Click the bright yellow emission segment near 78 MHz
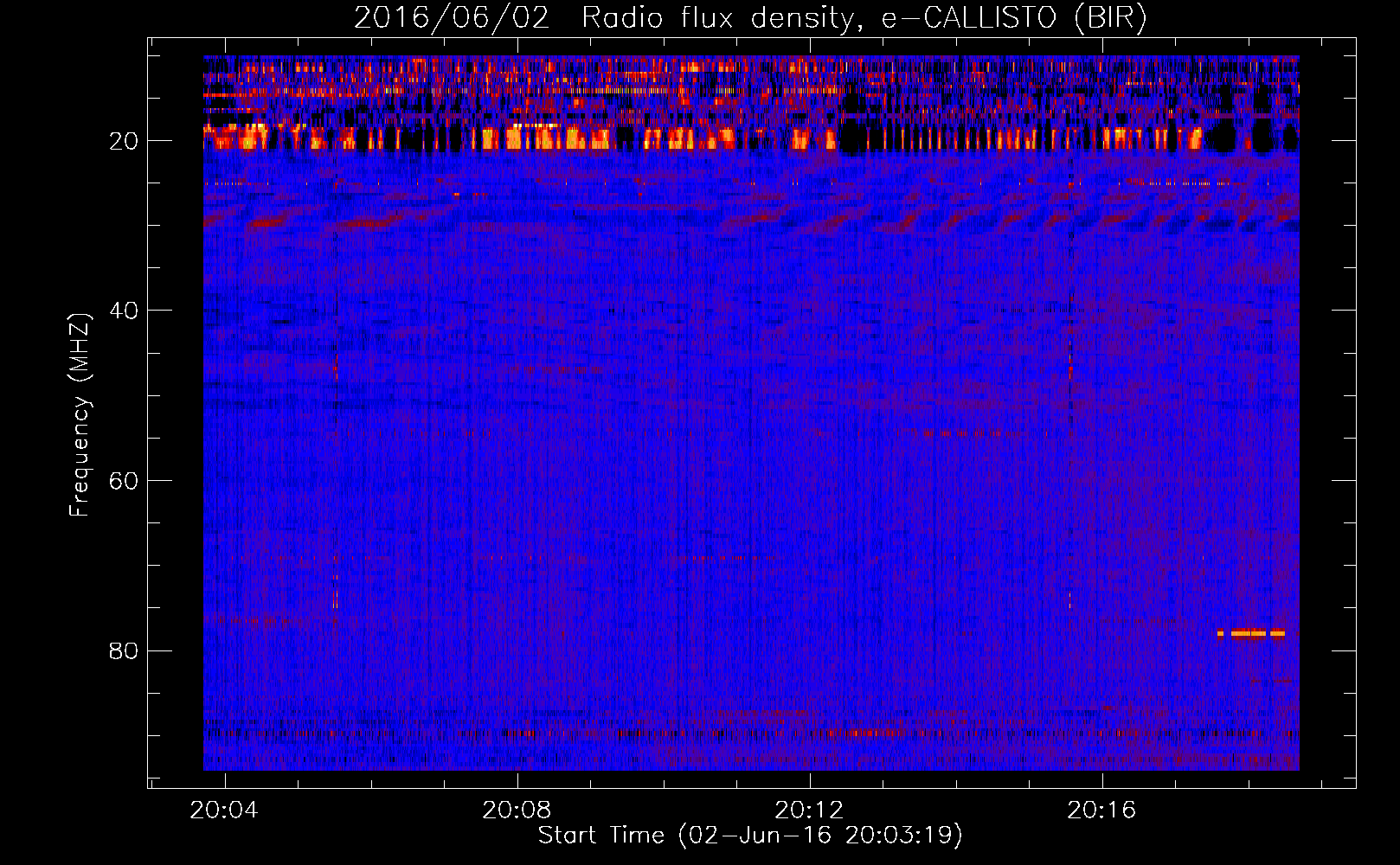 1251,633
